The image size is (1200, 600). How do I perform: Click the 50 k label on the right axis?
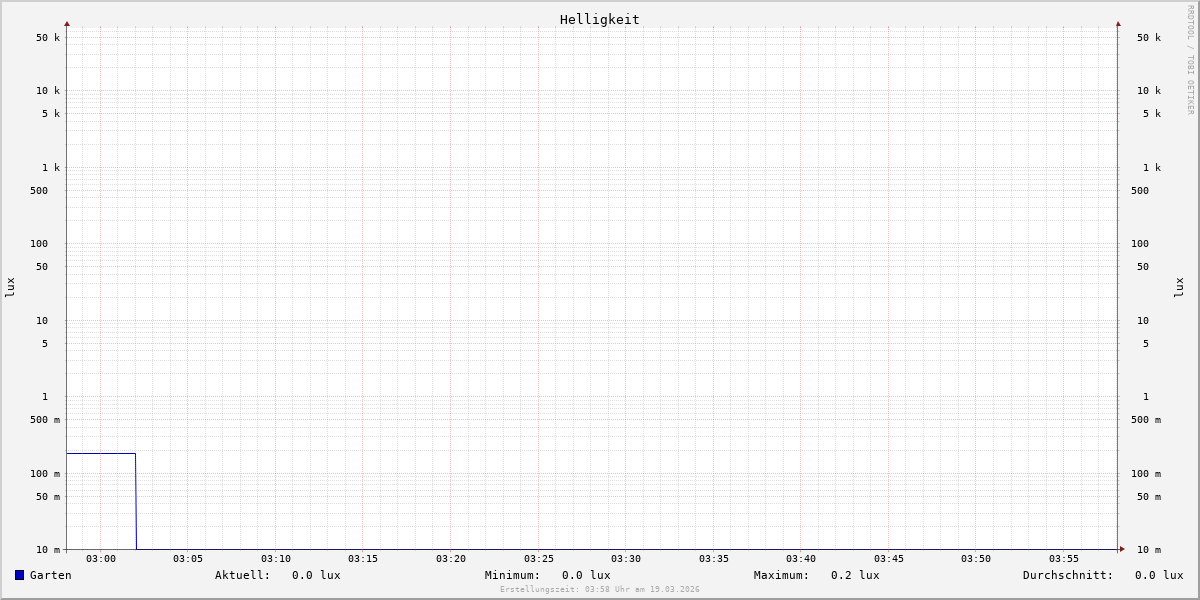(x=1148, y=38)
